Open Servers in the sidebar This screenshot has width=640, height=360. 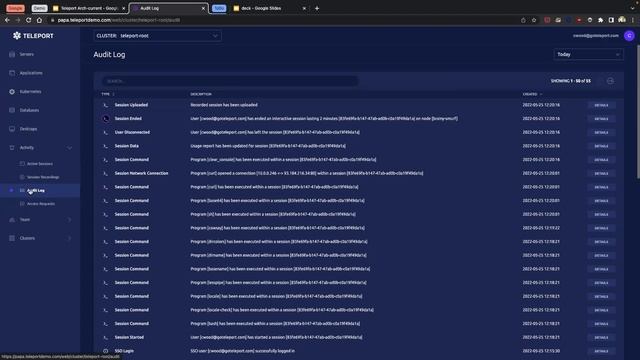tap(27, 54)
